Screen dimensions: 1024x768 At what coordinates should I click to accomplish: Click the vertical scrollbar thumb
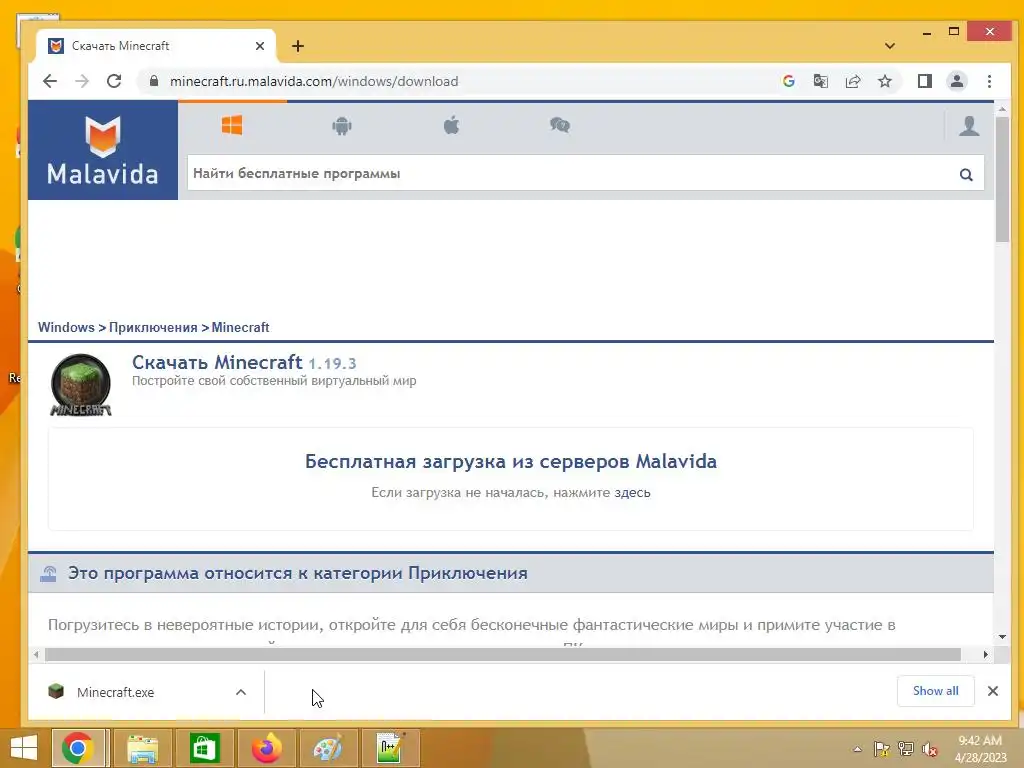click(x=1002, y=180)
